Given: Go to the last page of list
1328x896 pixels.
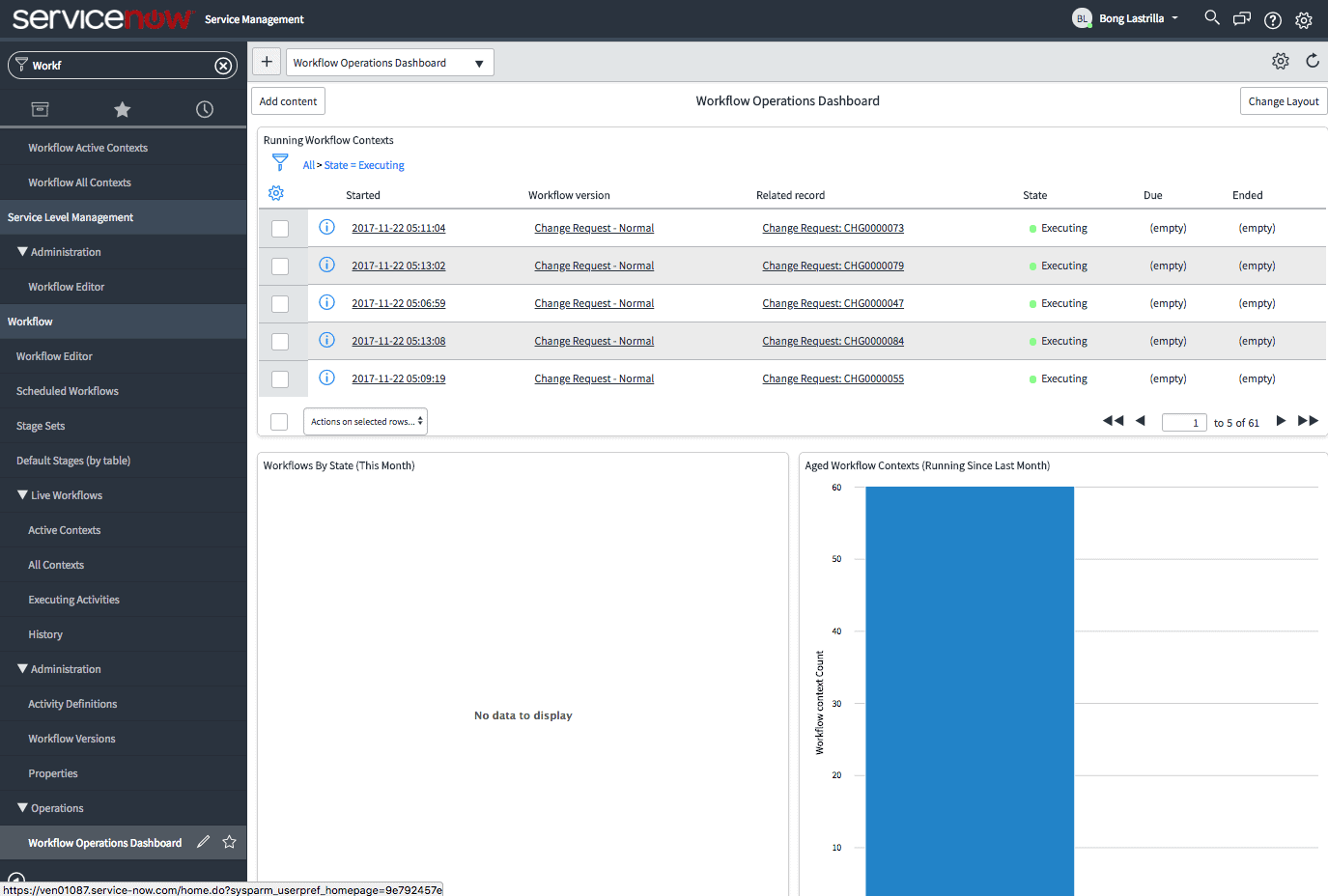Looking at the screenshot, I should click(x=1308, y=420).
